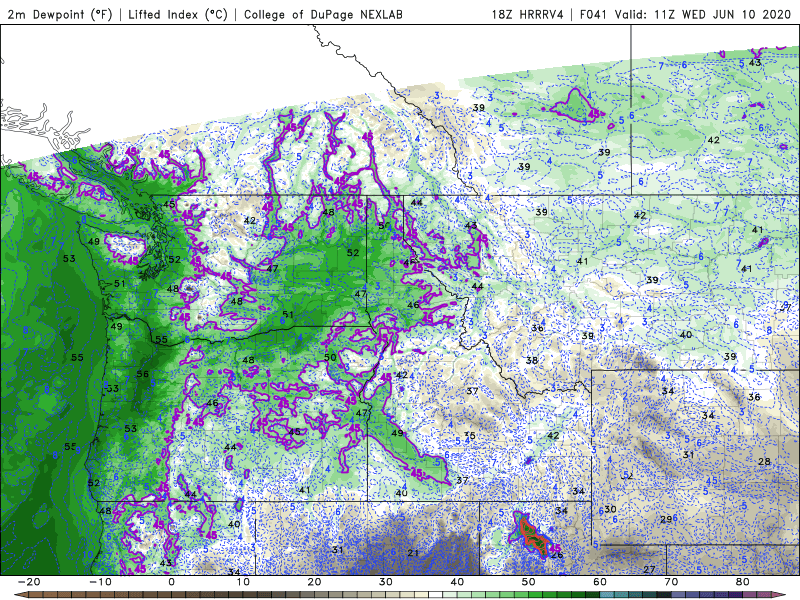Click the "2m Dewpoint (°F)" title text

click(x=59, y=14)
